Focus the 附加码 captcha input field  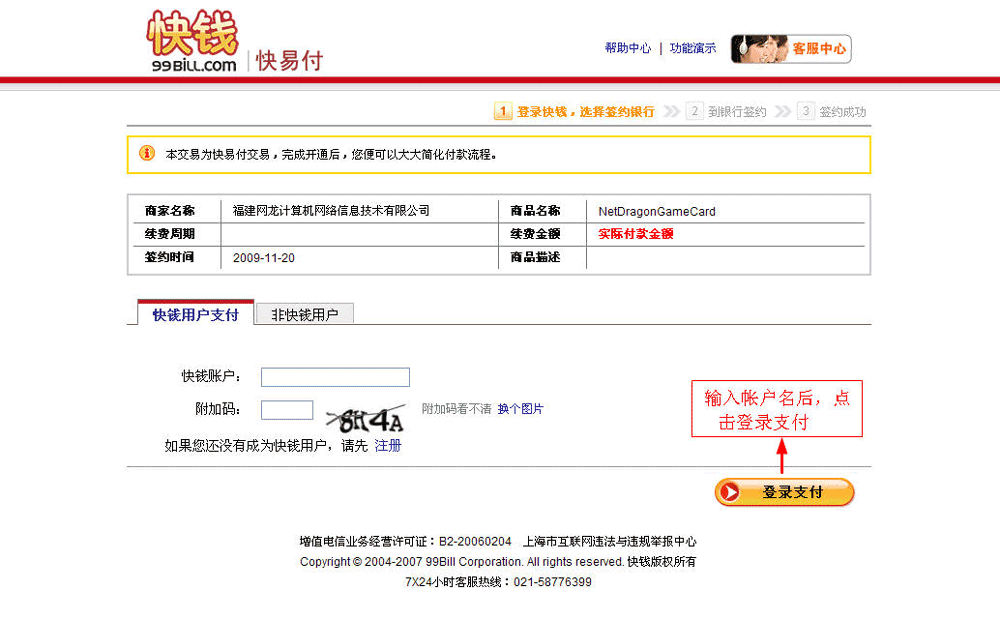287,410
